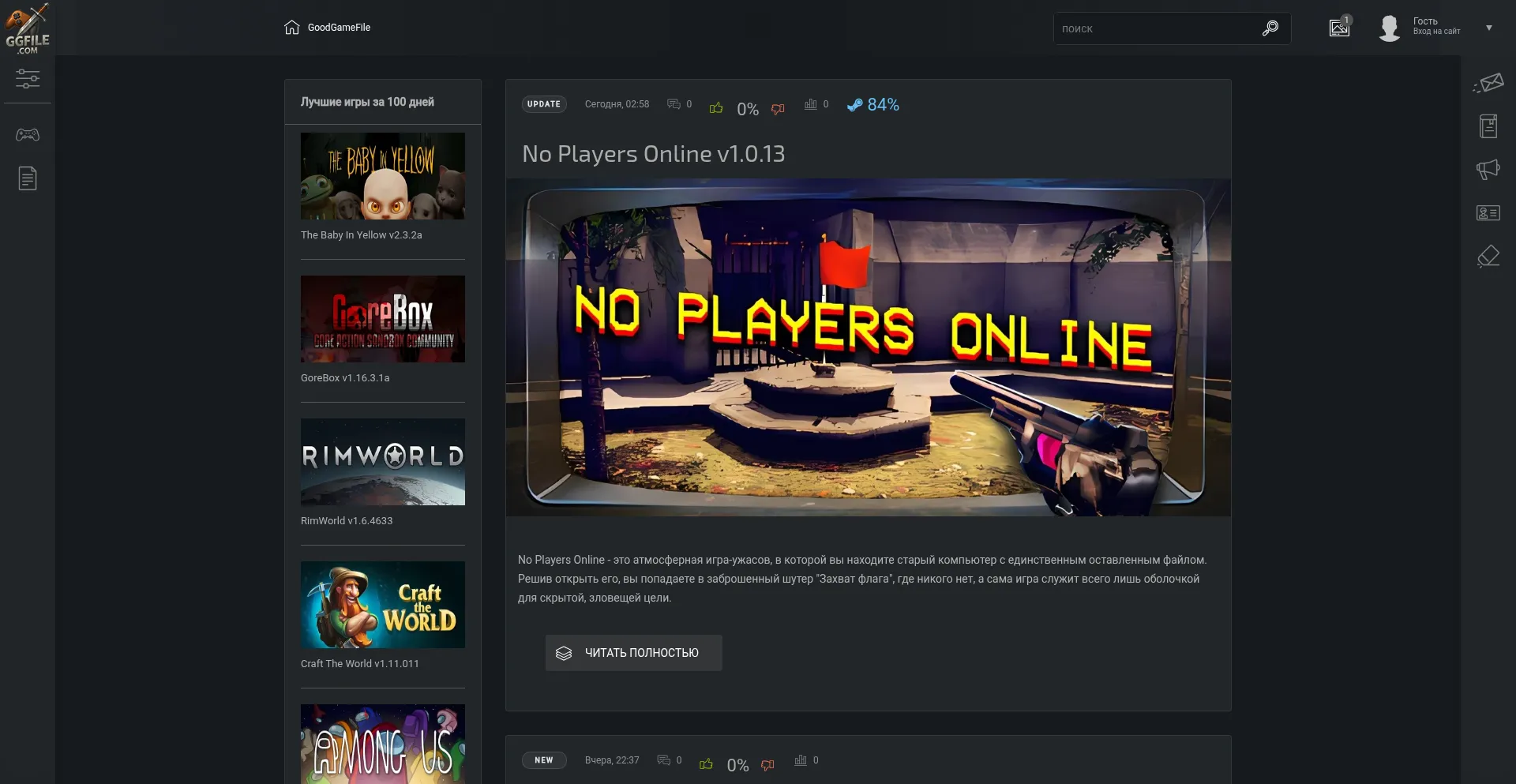Screen dimensions: 1516x784
Task: Click The Baby In Yellow v2.3.2a text
Action: 362,235
